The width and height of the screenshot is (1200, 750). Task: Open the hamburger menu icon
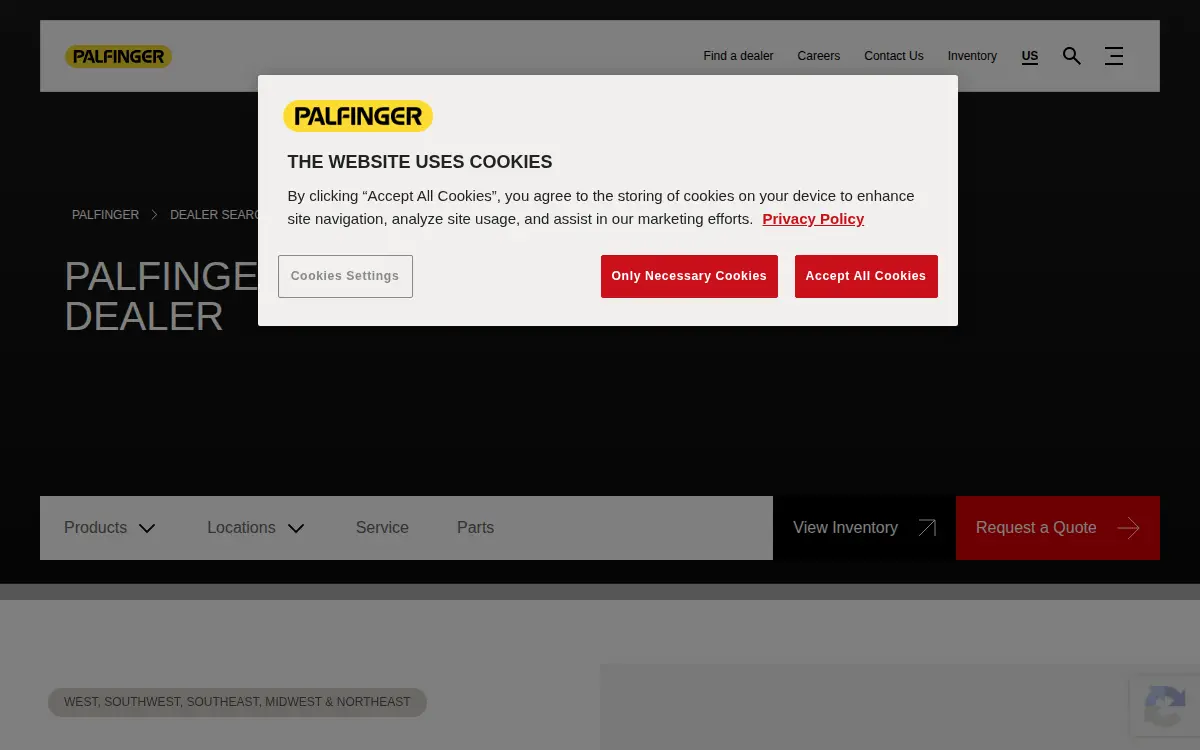click(x=1114, y=56)
